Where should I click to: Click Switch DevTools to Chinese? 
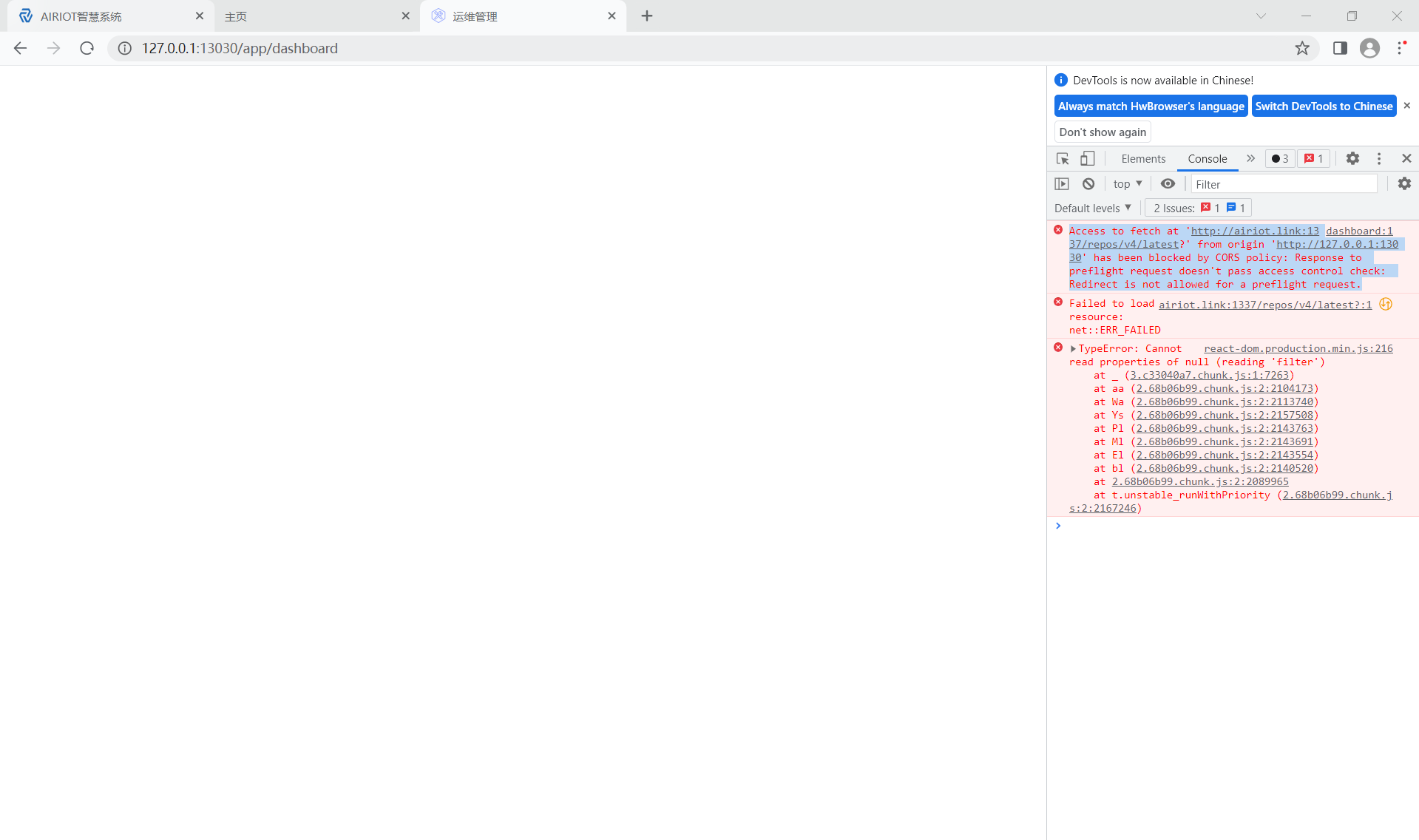(1324, 106)
